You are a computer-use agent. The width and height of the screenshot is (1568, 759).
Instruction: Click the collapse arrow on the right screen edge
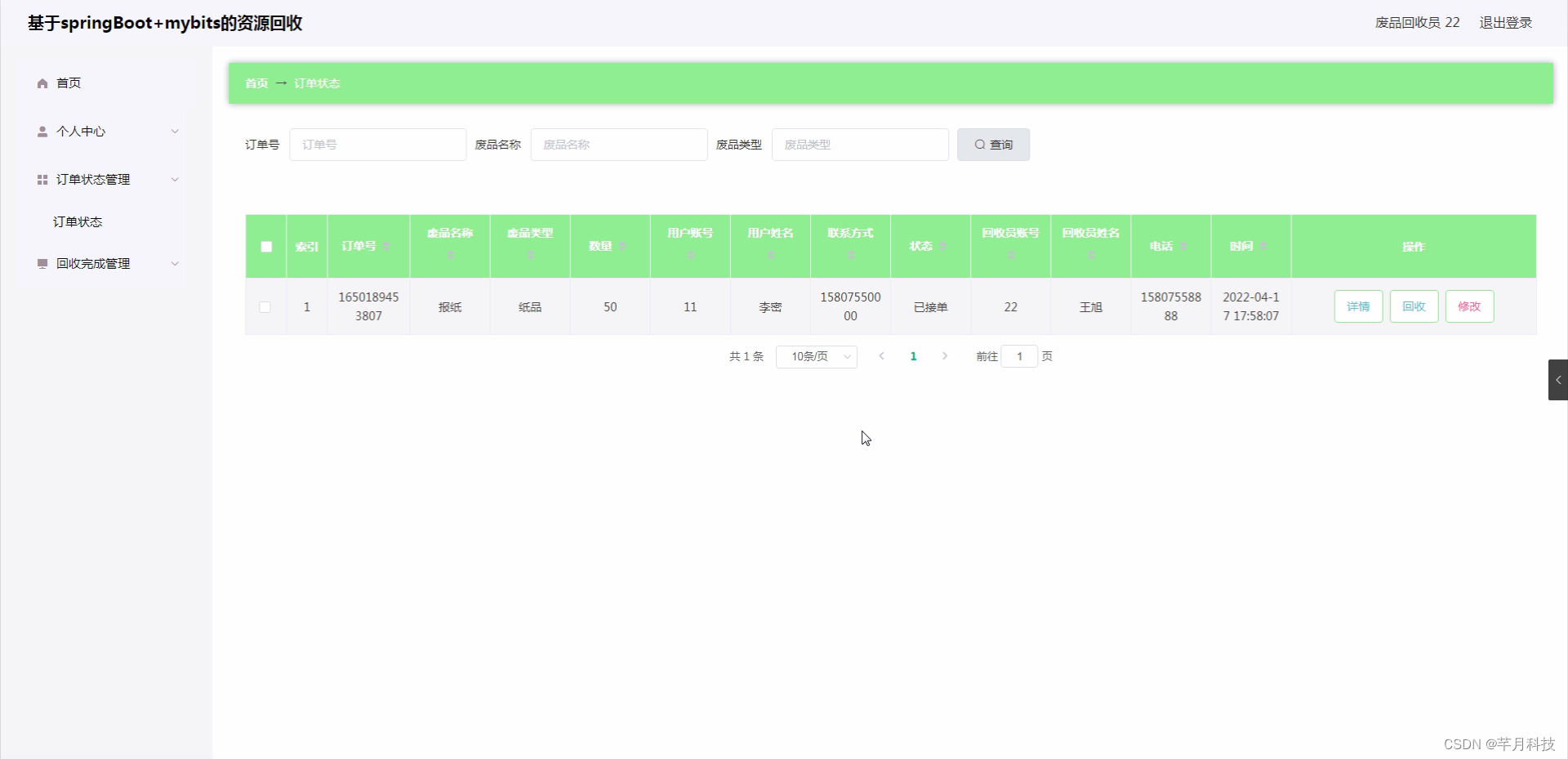[x=1558, y=379]
